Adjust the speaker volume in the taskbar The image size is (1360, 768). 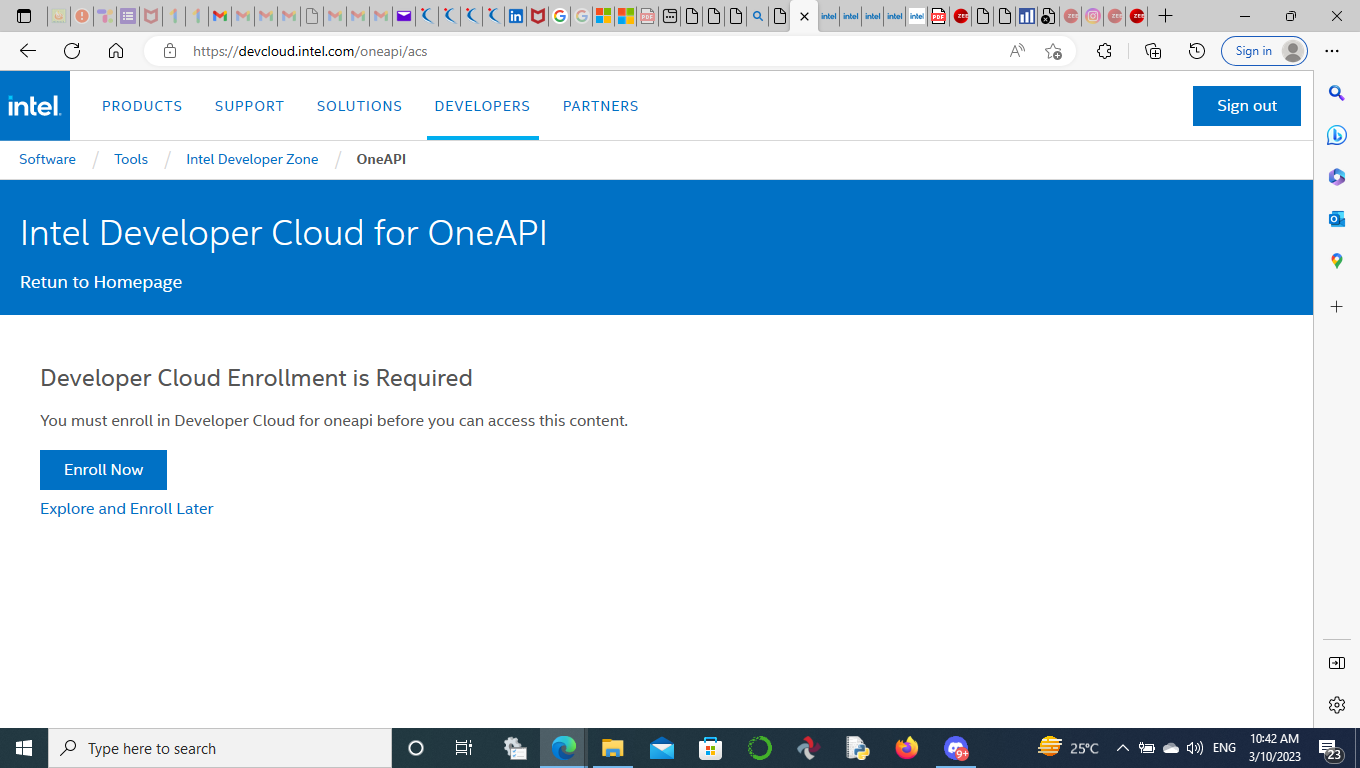tap(1195, 747)
